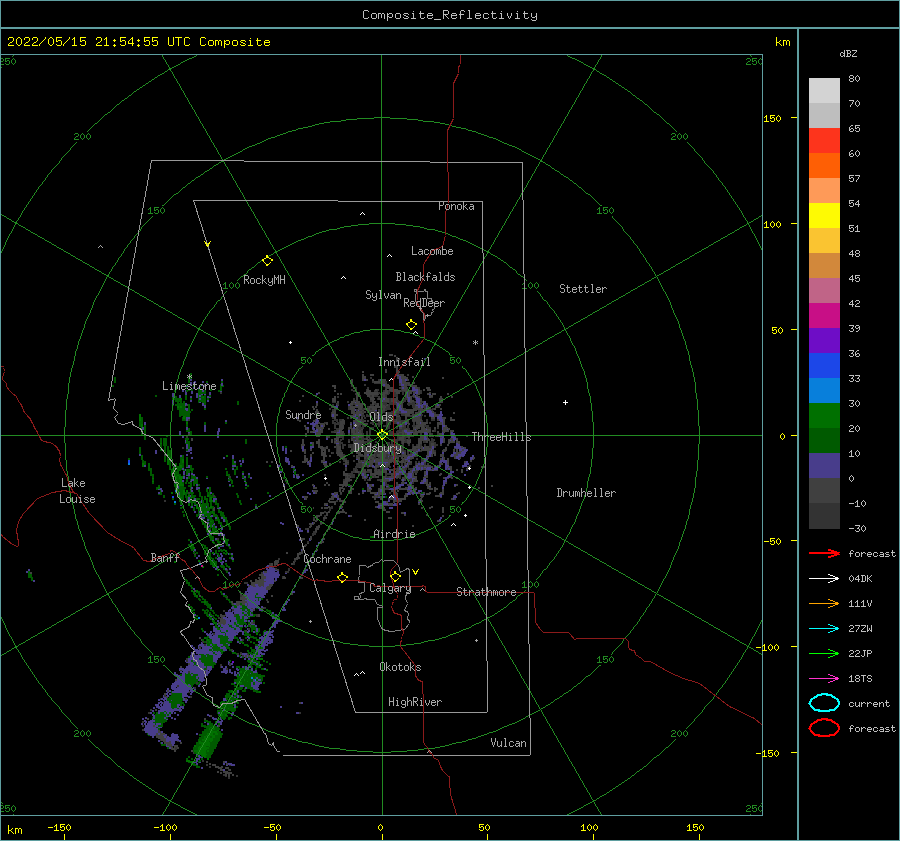
Task: Select the bright yellow 51-54 dBZ swatch
Action: (x=824, y=216)
